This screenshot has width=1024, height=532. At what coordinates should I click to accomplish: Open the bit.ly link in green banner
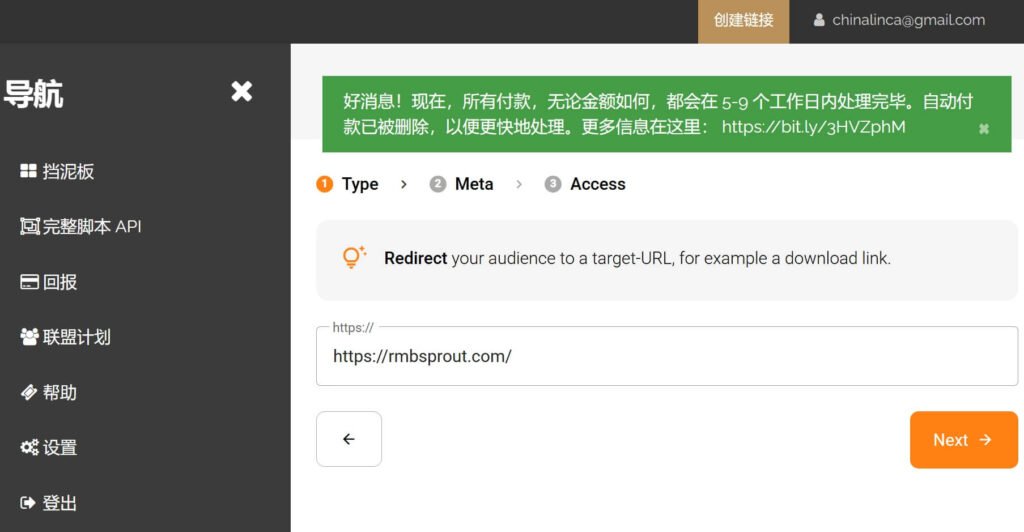click(813, 127)
